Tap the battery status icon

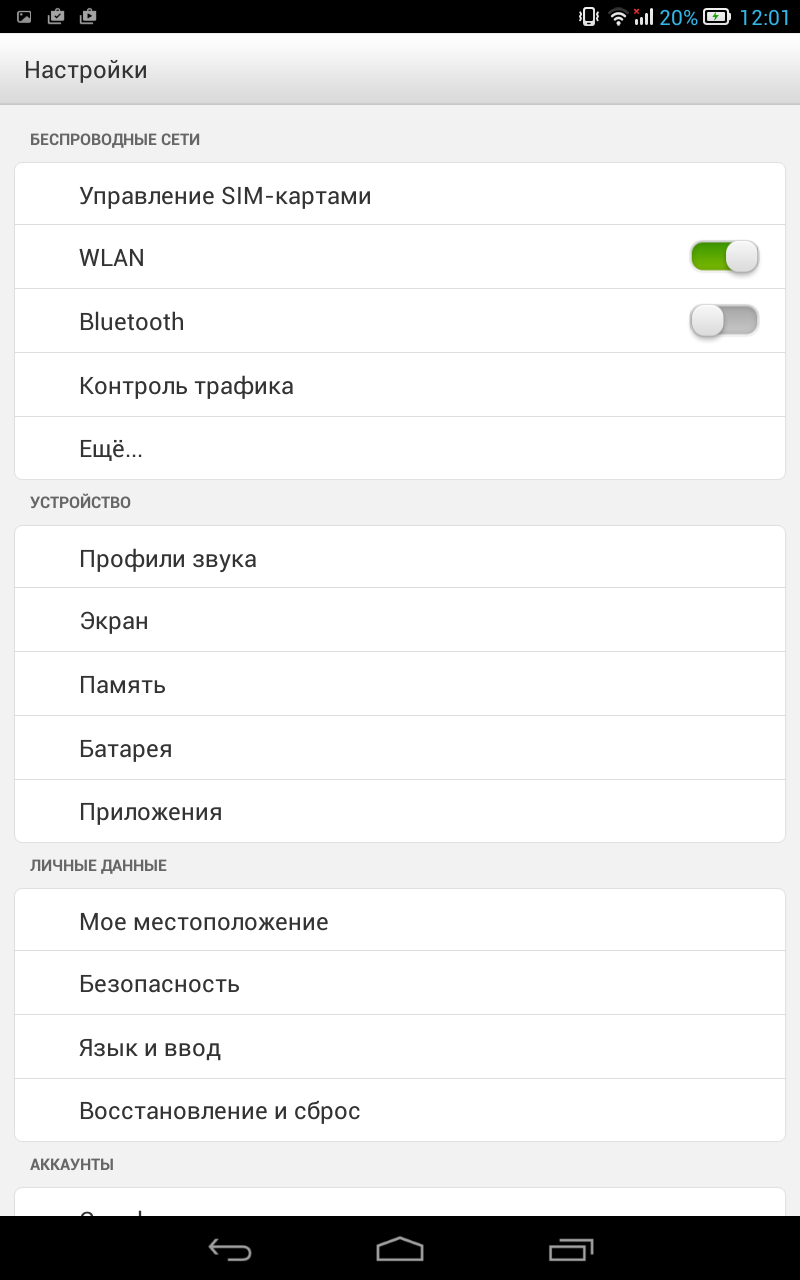tap(717, 17)
